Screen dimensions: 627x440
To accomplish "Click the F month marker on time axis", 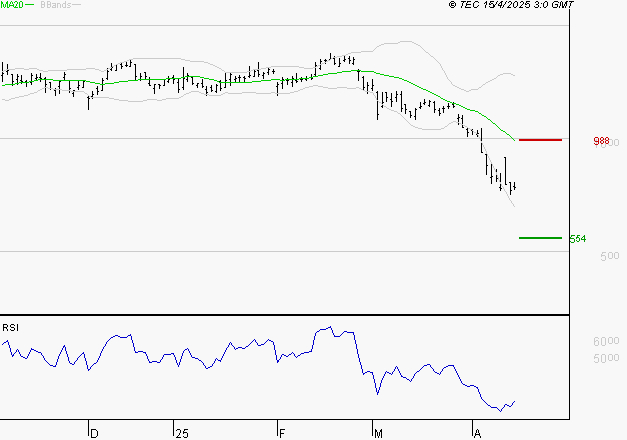I will pyautogui.click(x=282, y=434).
